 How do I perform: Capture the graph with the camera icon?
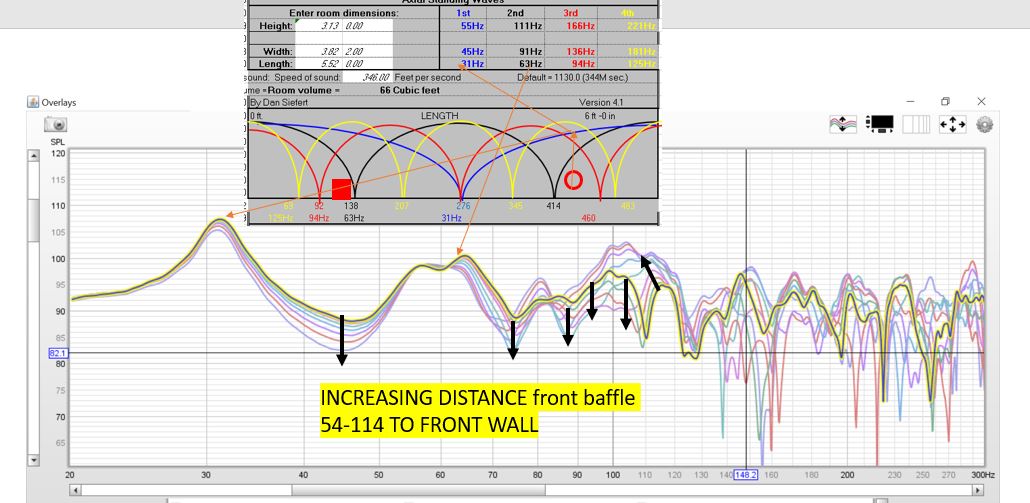[x=56, y=125]
